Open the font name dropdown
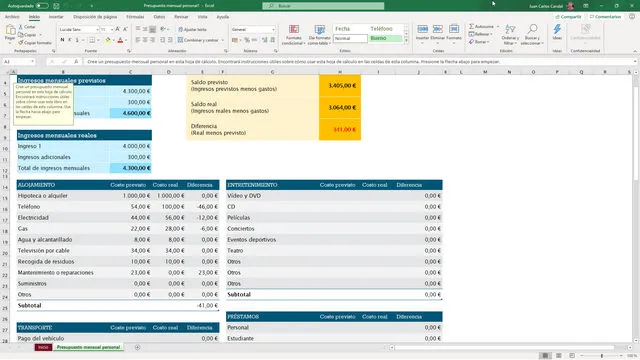The height and width of the screenshot is (360, 640). (97, 30)
